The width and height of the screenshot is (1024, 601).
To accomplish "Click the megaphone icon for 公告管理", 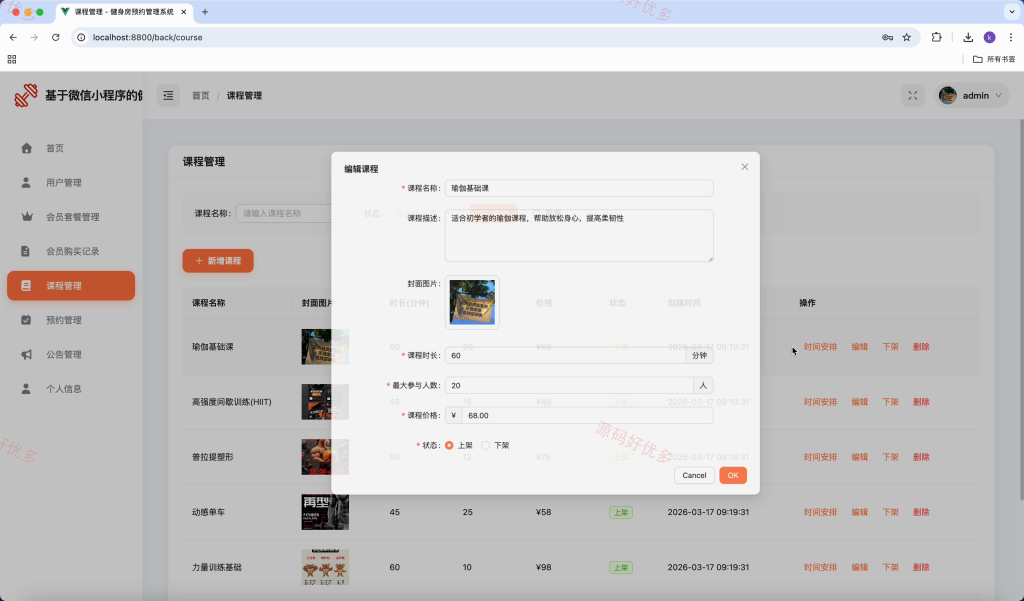I will [x=26, y=354].
